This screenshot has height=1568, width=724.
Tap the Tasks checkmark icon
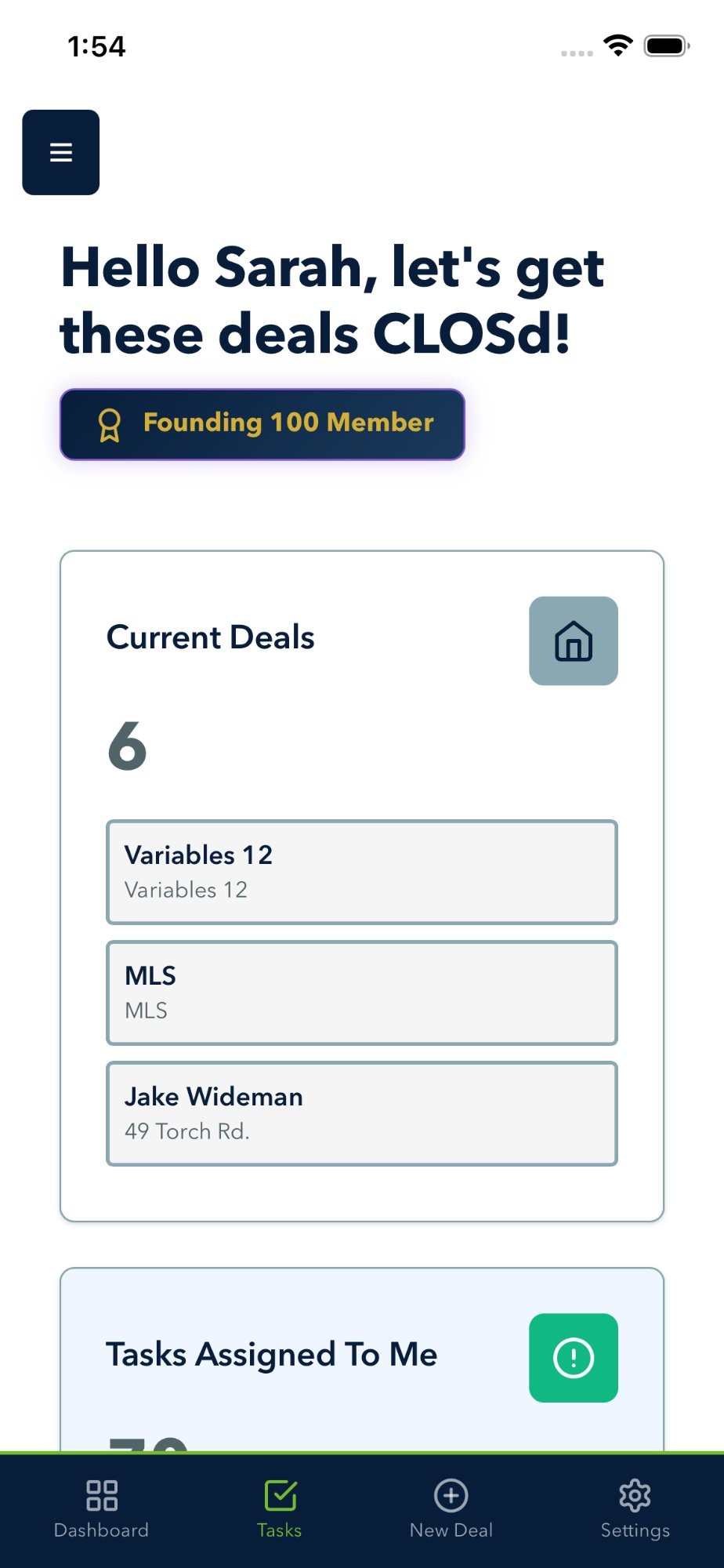click(x=280, y=1495)
